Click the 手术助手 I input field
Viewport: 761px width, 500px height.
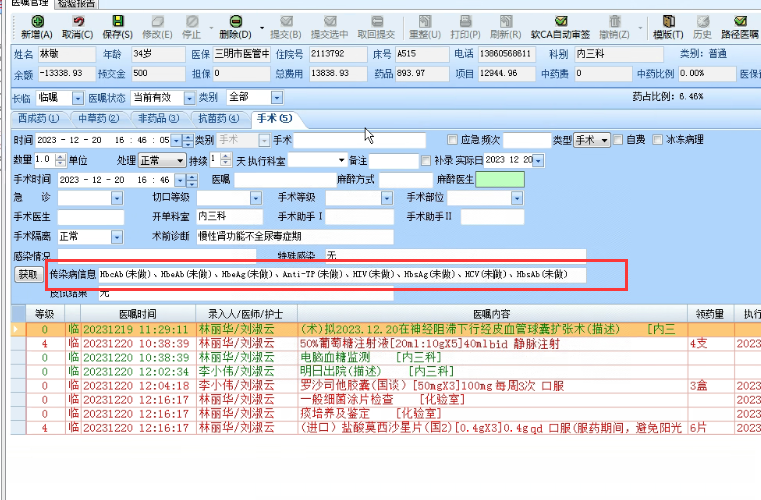pyautogui.click(x=360, y=217)
